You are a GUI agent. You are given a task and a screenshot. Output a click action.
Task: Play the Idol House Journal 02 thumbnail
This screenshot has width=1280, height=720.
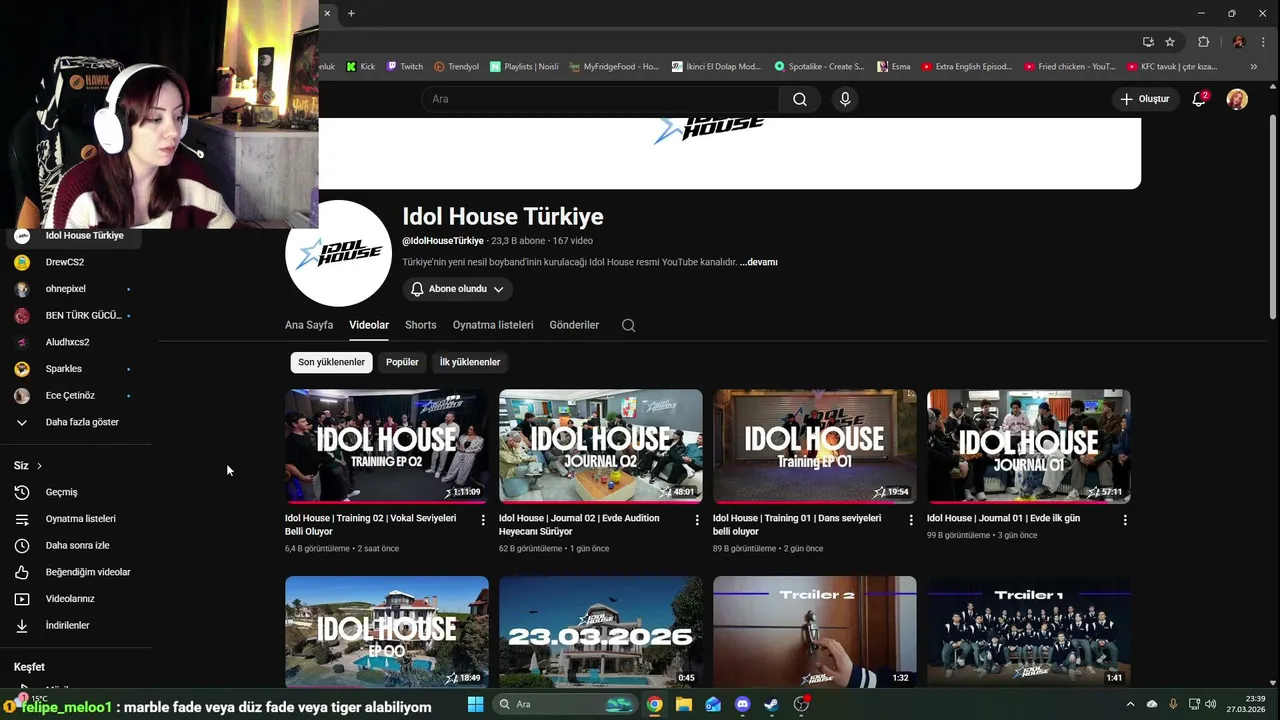pos(601,446)
